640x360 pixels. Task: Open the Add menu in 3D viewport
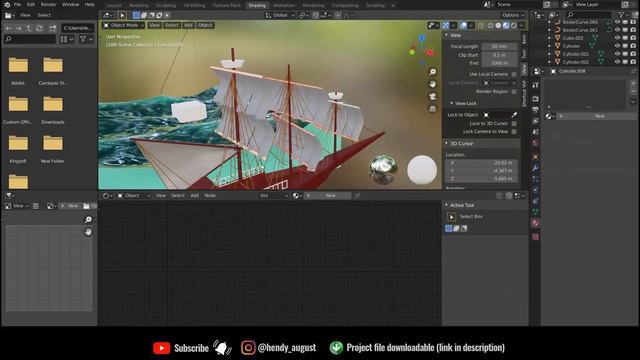pos(188,25)
